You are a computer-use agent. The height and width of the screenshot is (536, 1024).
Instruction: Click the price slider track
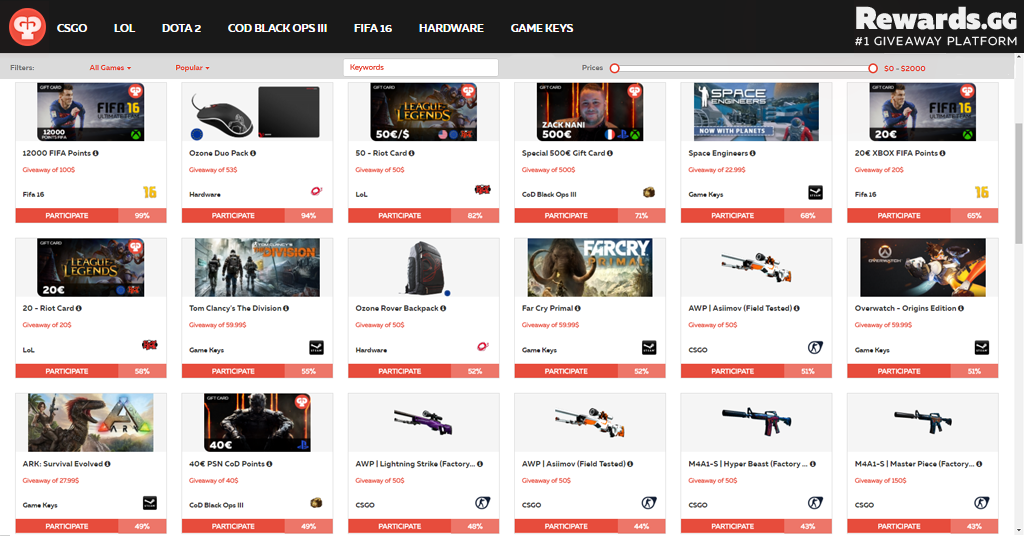[743, 68]
